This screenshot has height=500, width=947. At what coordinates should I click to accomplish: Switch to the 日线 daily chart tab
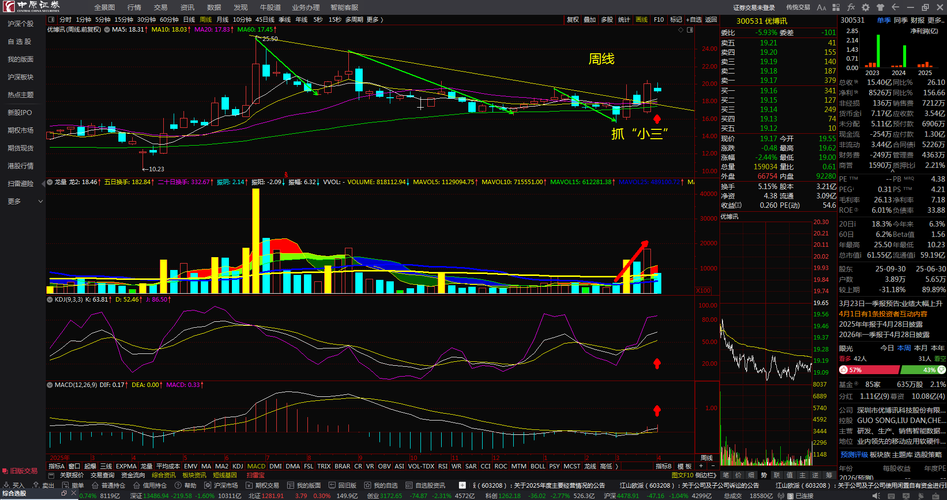[189, 19]
